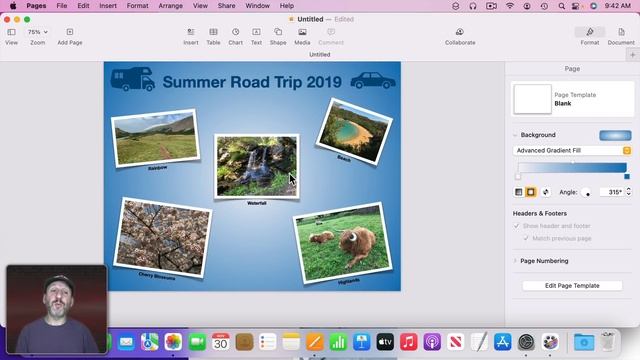Open Music app in the Dock
Viewport: 640px width, 360px height.
coord(409,342)
